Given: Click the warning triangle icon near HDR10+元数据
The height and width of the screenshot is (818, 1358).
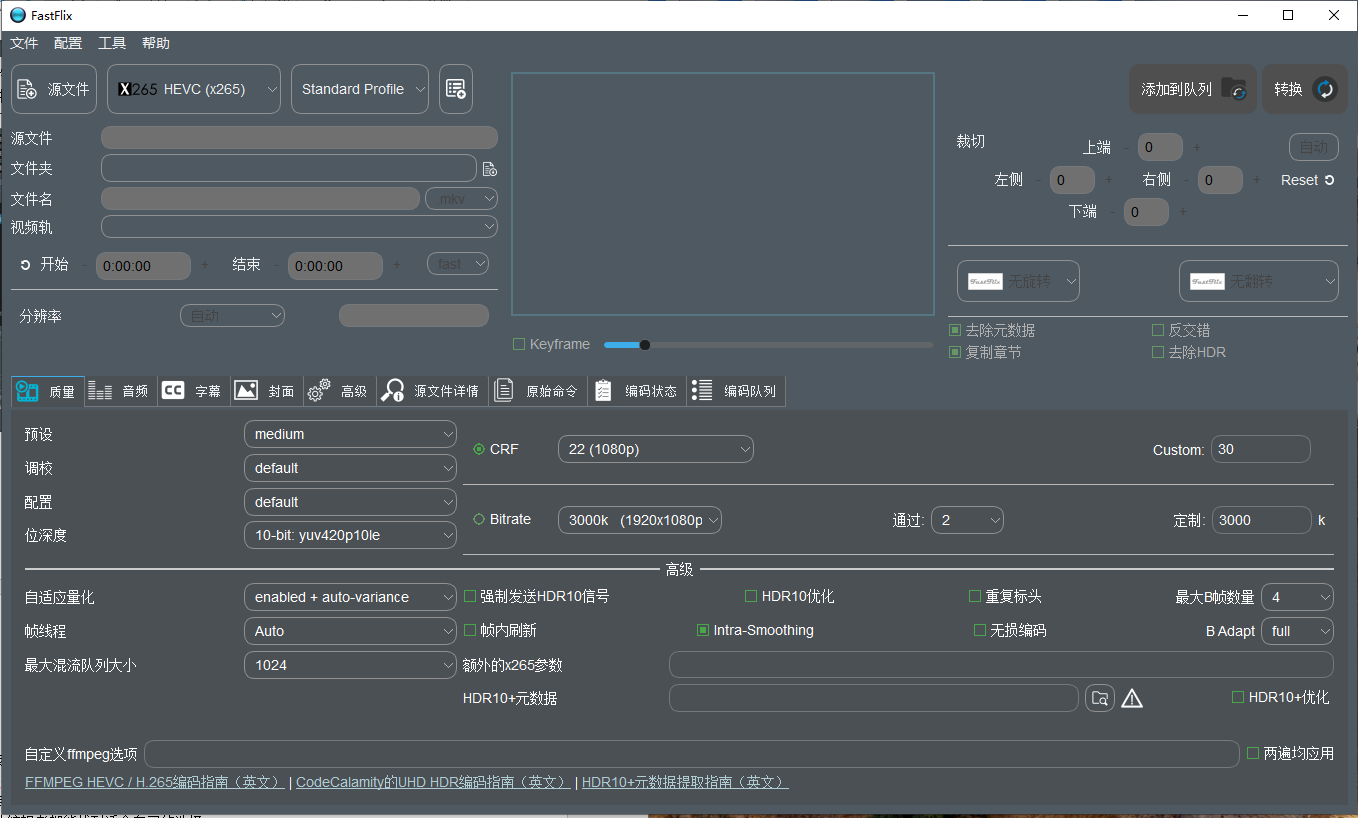Looking at the screenshot, I should (1132, 698).
